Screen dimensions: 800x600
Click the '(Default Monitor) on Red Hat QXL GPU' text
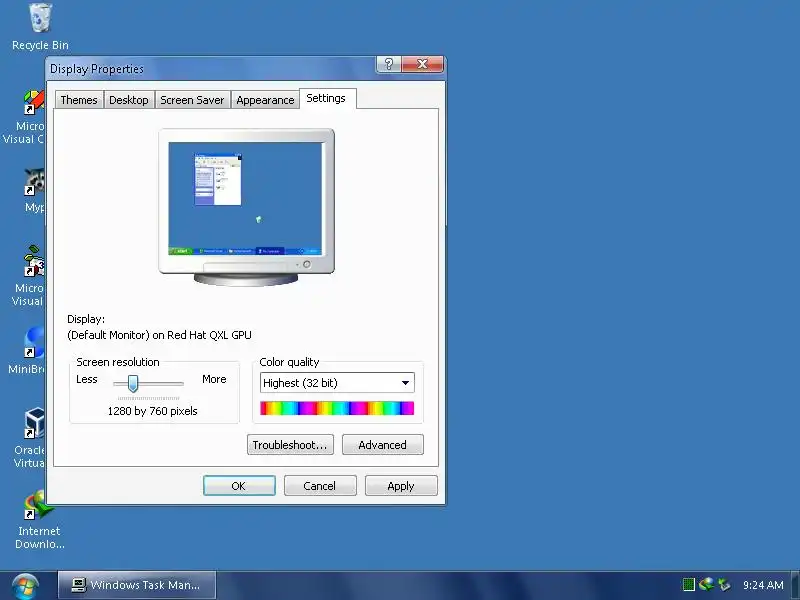(159, 335)
